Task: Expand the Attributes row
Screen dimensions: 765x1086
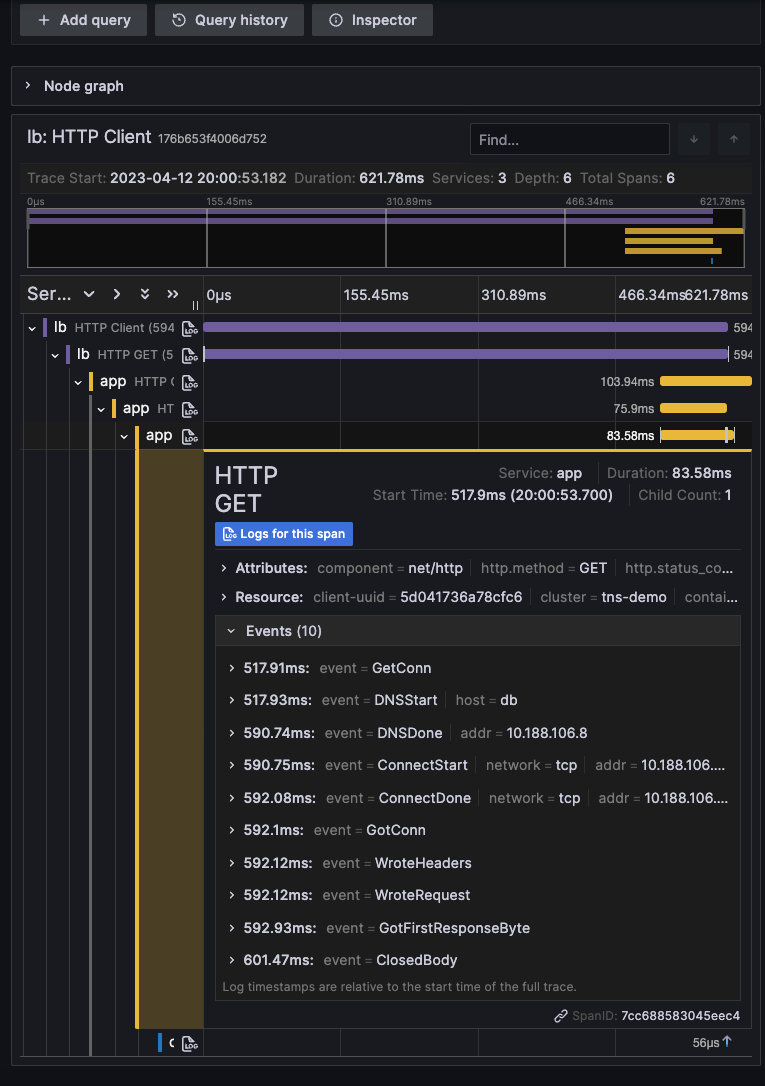Action: coord(225,568)
